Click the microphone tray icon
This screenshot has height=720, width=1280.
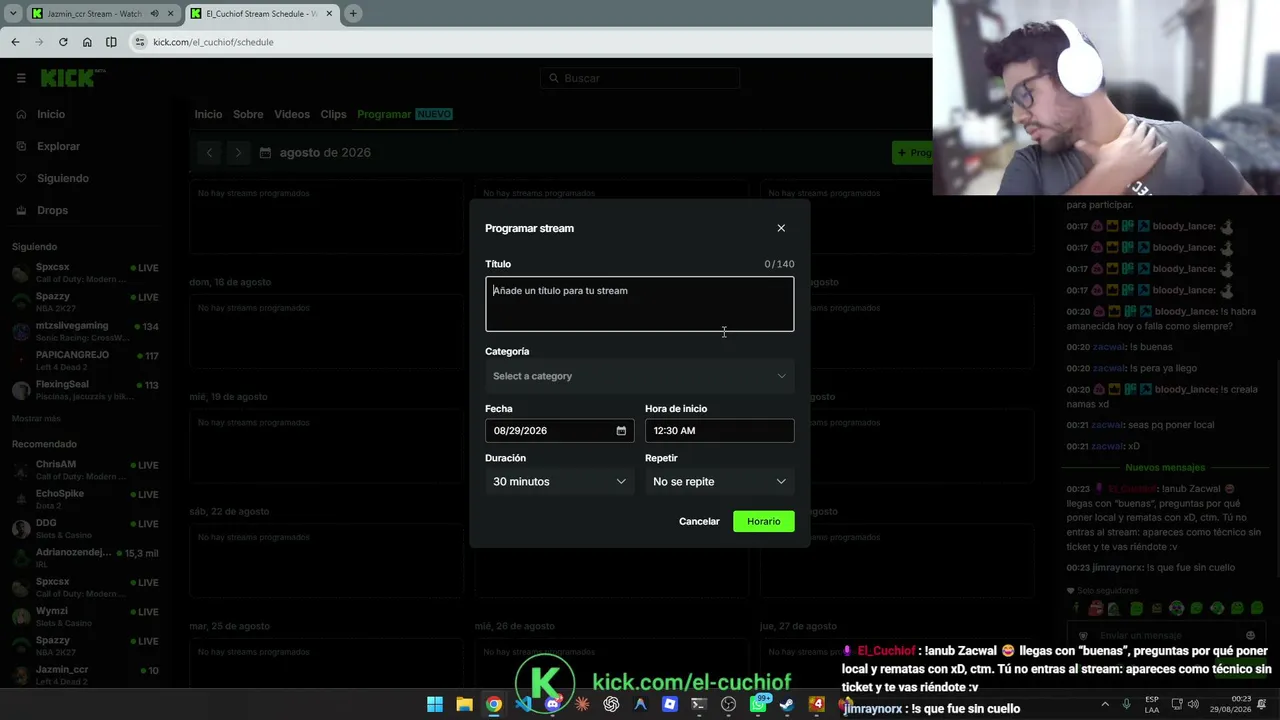(x=1127, y=704)
